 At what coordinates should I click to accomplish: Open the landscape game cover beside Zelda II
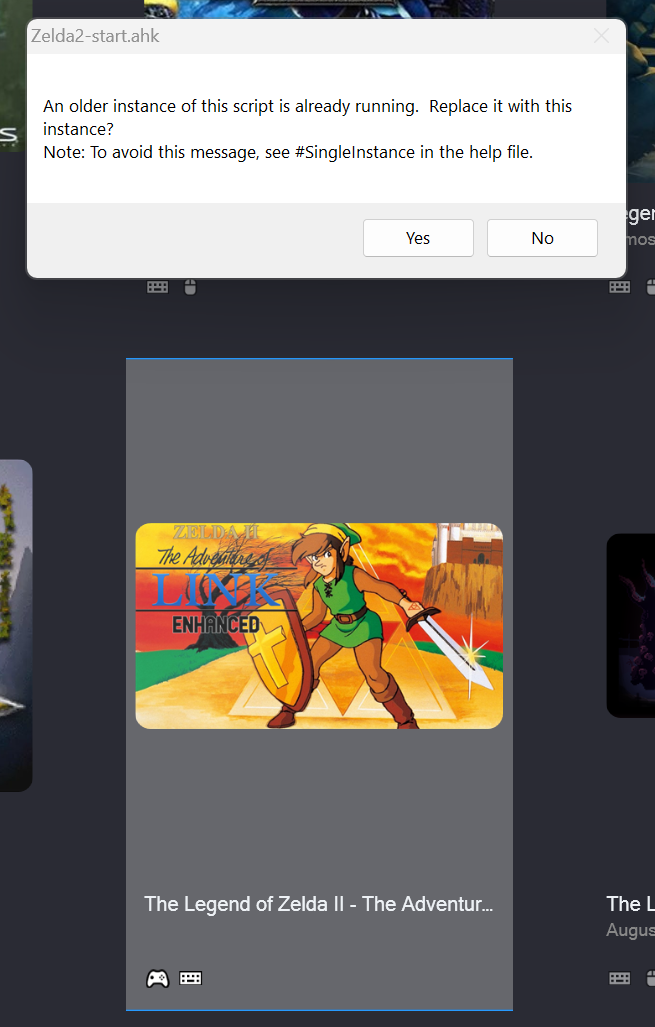pos(16,626)
